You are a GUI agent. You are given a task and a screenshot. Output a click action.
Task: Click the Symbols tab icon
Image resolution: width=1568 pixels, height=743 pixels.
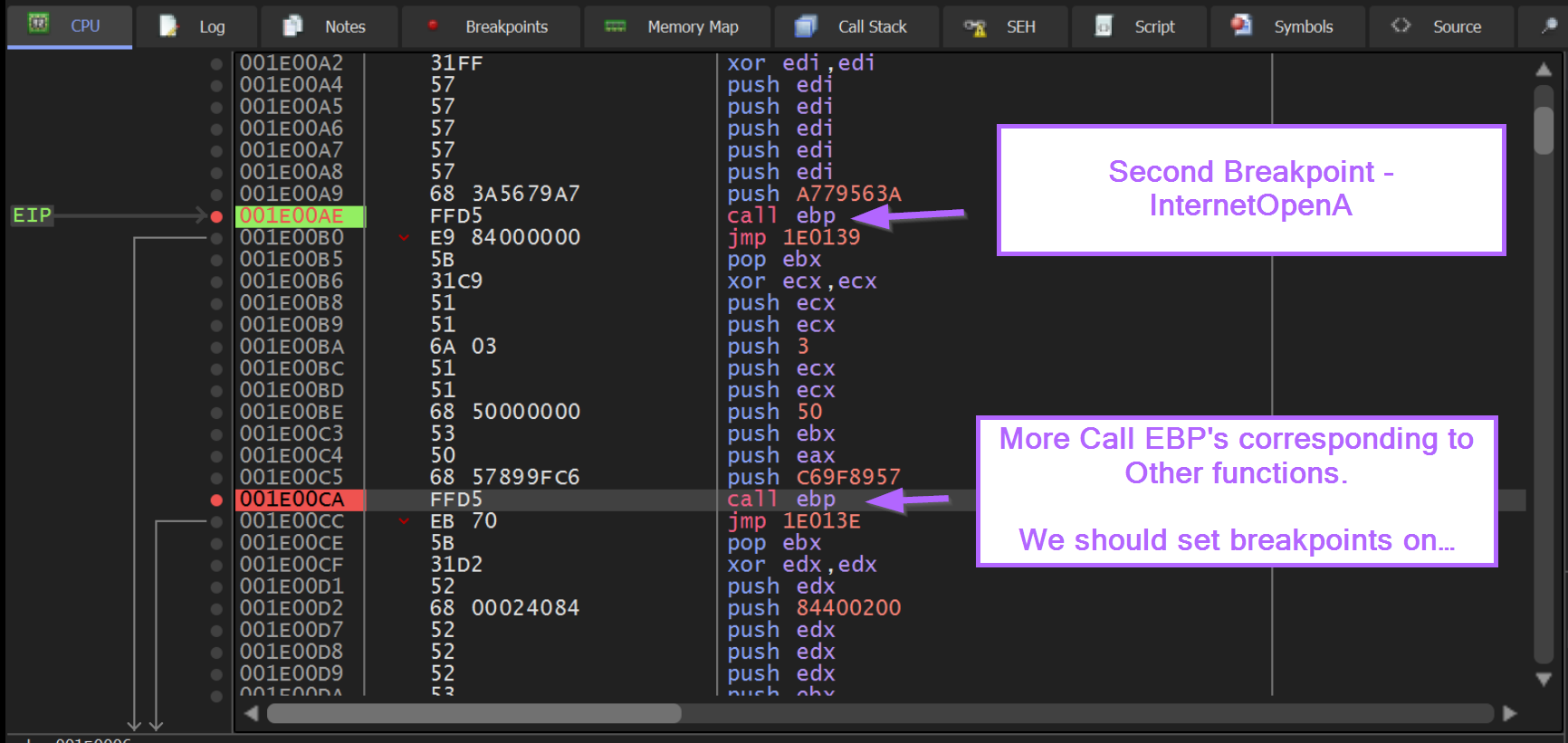click(1242, 25)
